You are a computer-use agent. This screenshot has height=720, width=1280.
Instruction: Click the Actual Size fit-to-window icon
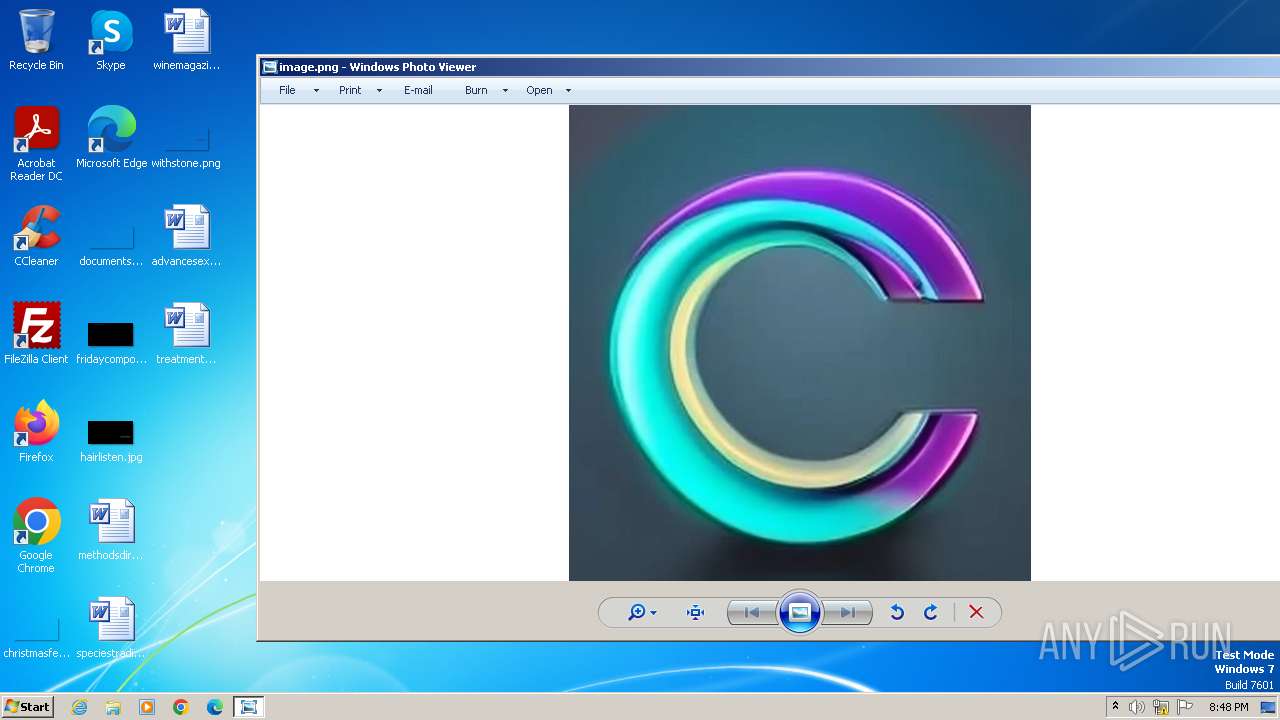point(696,613)
